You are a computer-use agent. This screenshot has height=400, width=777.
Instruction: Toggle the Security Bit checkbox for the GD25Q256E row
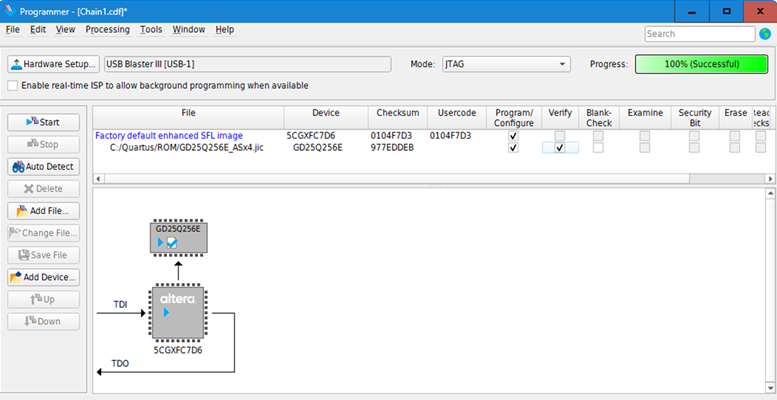click(x=695, y=147)
